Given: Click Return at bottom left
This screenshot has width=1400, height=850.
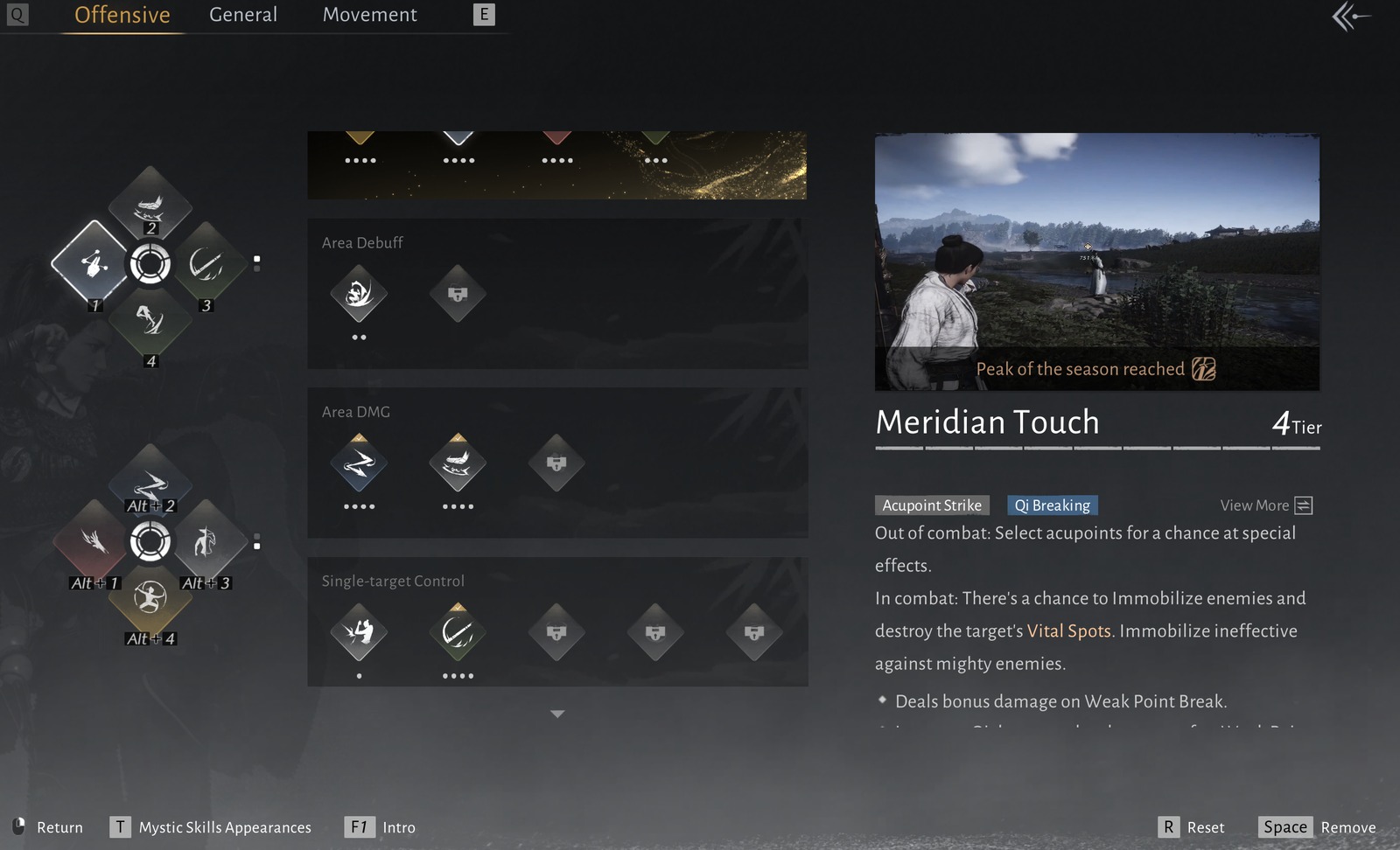Looking at the screenshot, I should [x=48, y=827].
